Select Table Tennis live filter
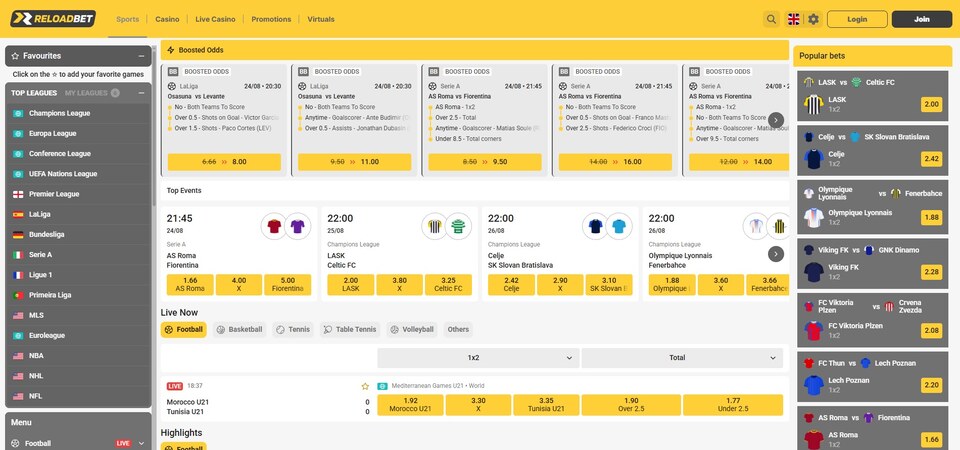 click(350, 329)
